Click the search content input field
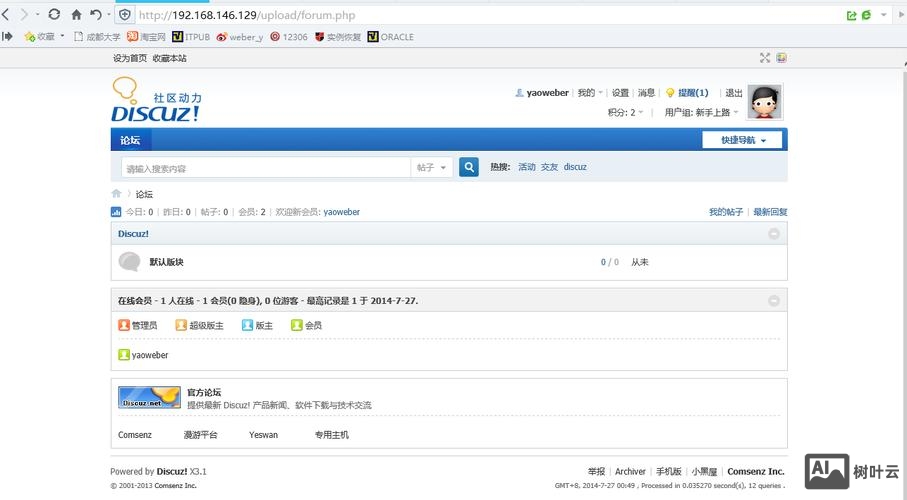 [x=265, y=168]
